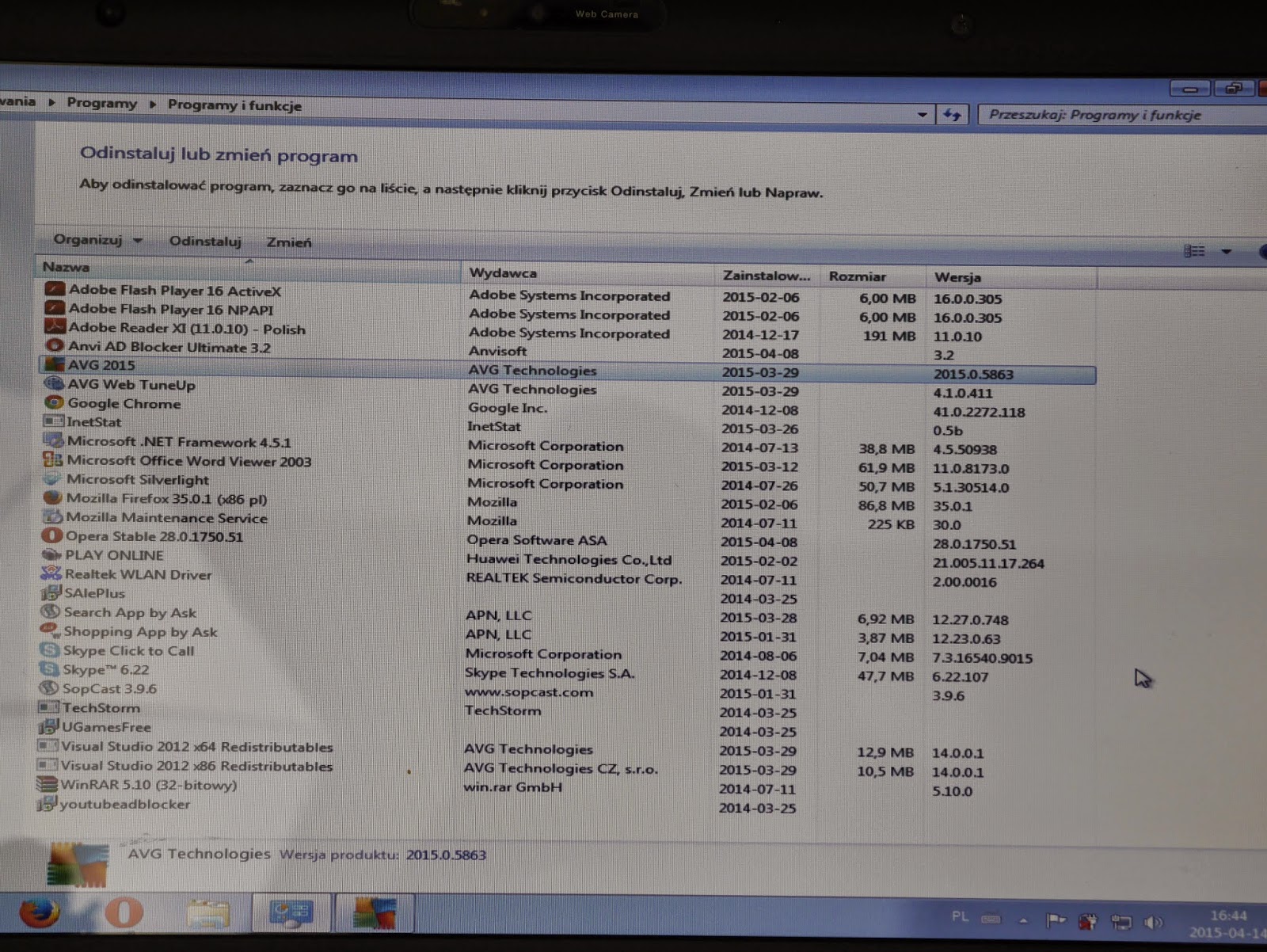The height and width of the screenshot is (952, 1267).
Task: Click the Control Panel taskbar button
Action: pos(291,914)
